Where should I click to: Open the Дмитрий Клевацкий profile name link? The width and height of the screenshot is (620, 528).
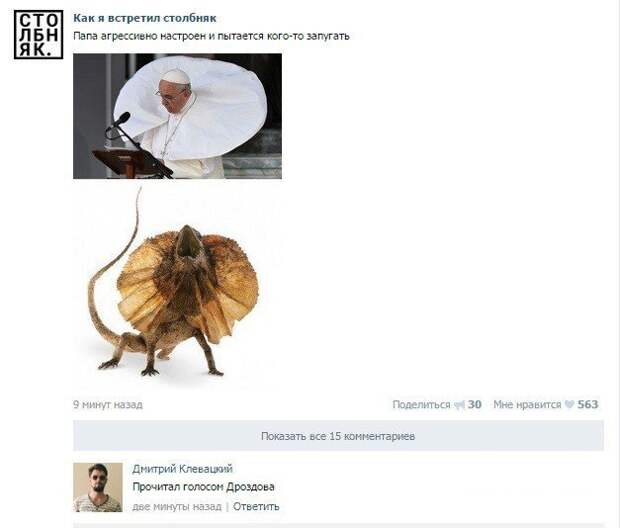point(182,469)
